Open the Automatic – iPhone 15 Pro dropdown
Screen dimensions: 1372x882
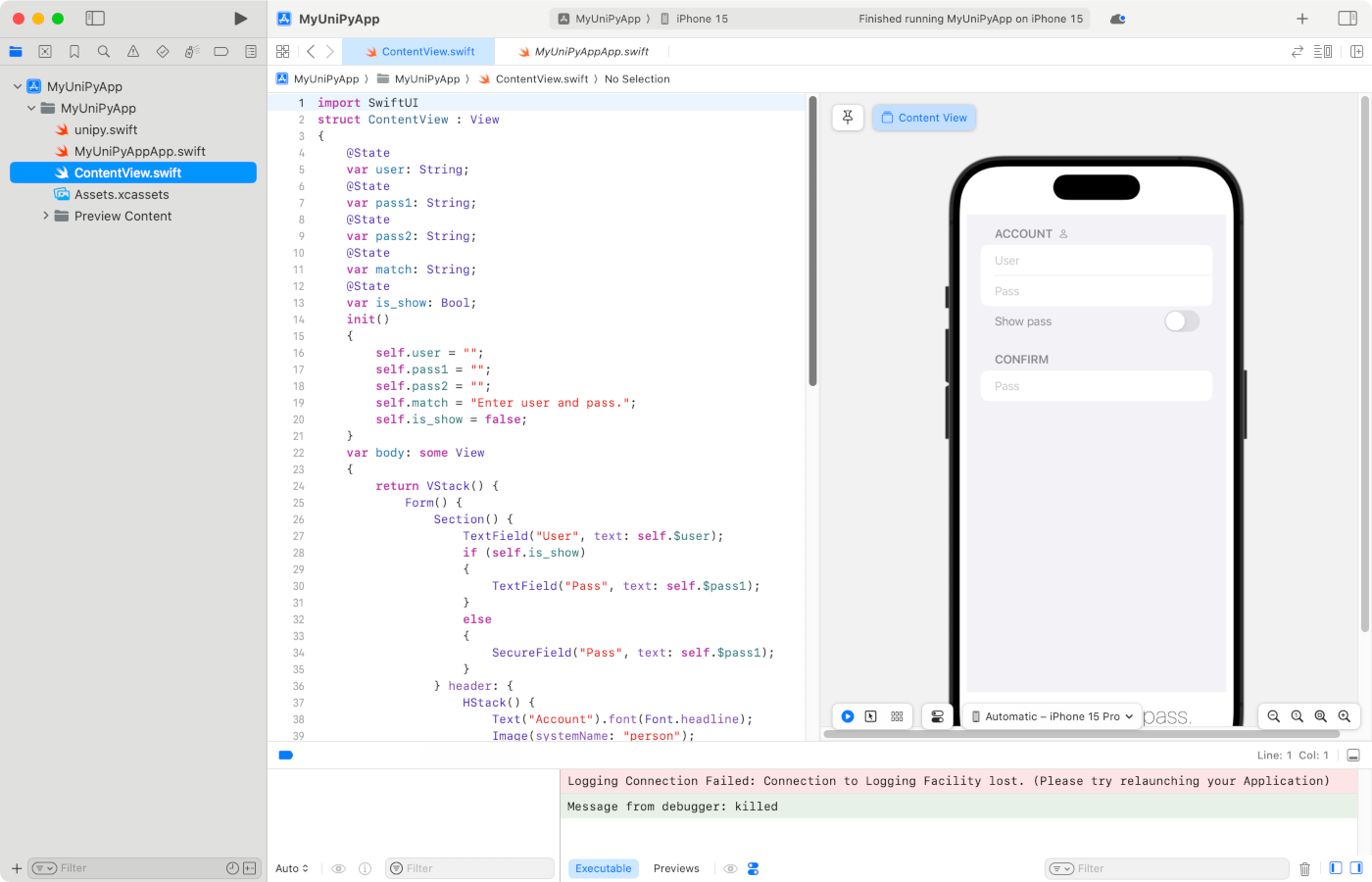[x=1053, y=716]
